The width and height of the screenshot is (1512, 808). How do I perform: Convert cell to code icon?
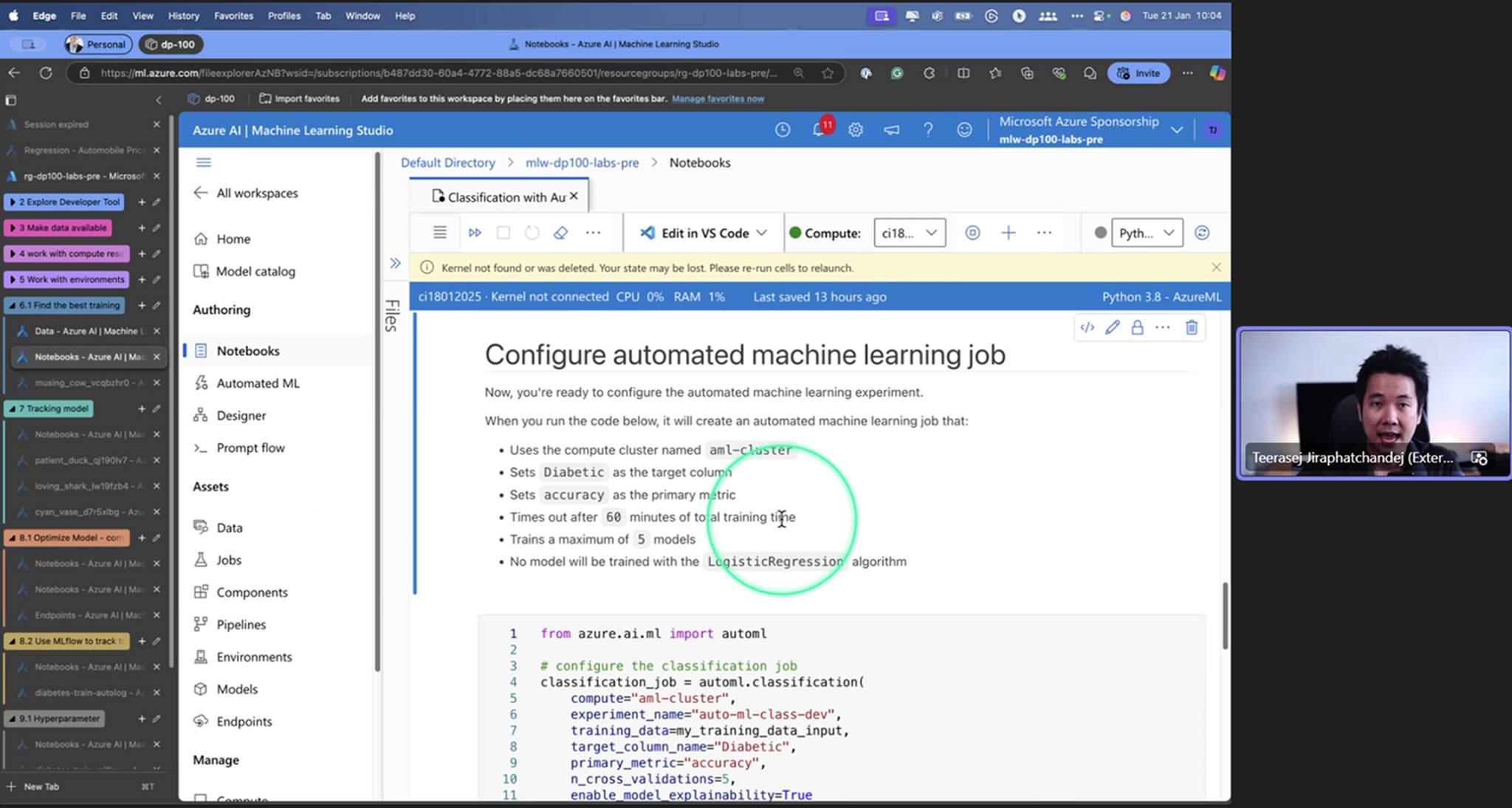1087,327
